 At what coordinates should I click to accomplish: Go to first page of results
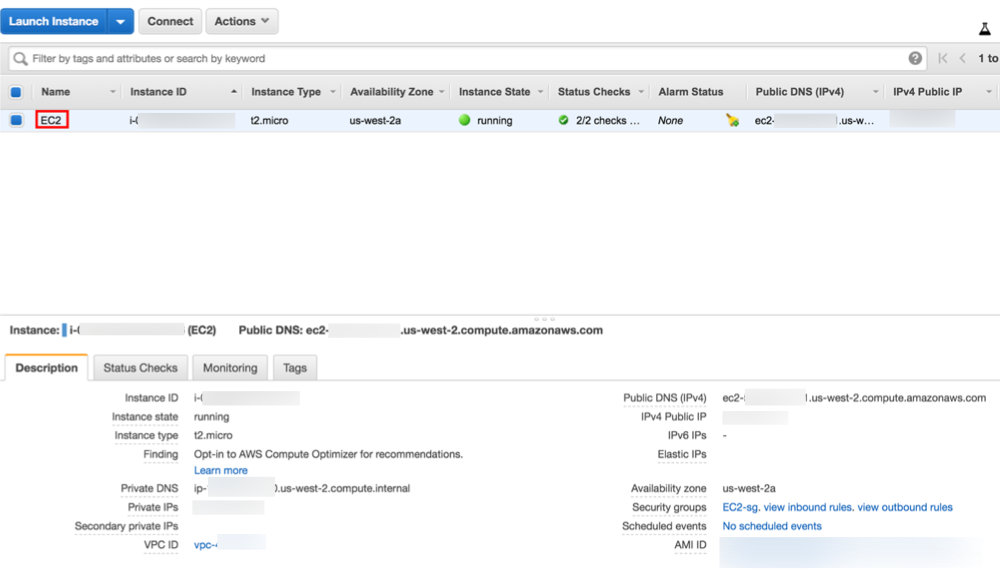[943, 59]
